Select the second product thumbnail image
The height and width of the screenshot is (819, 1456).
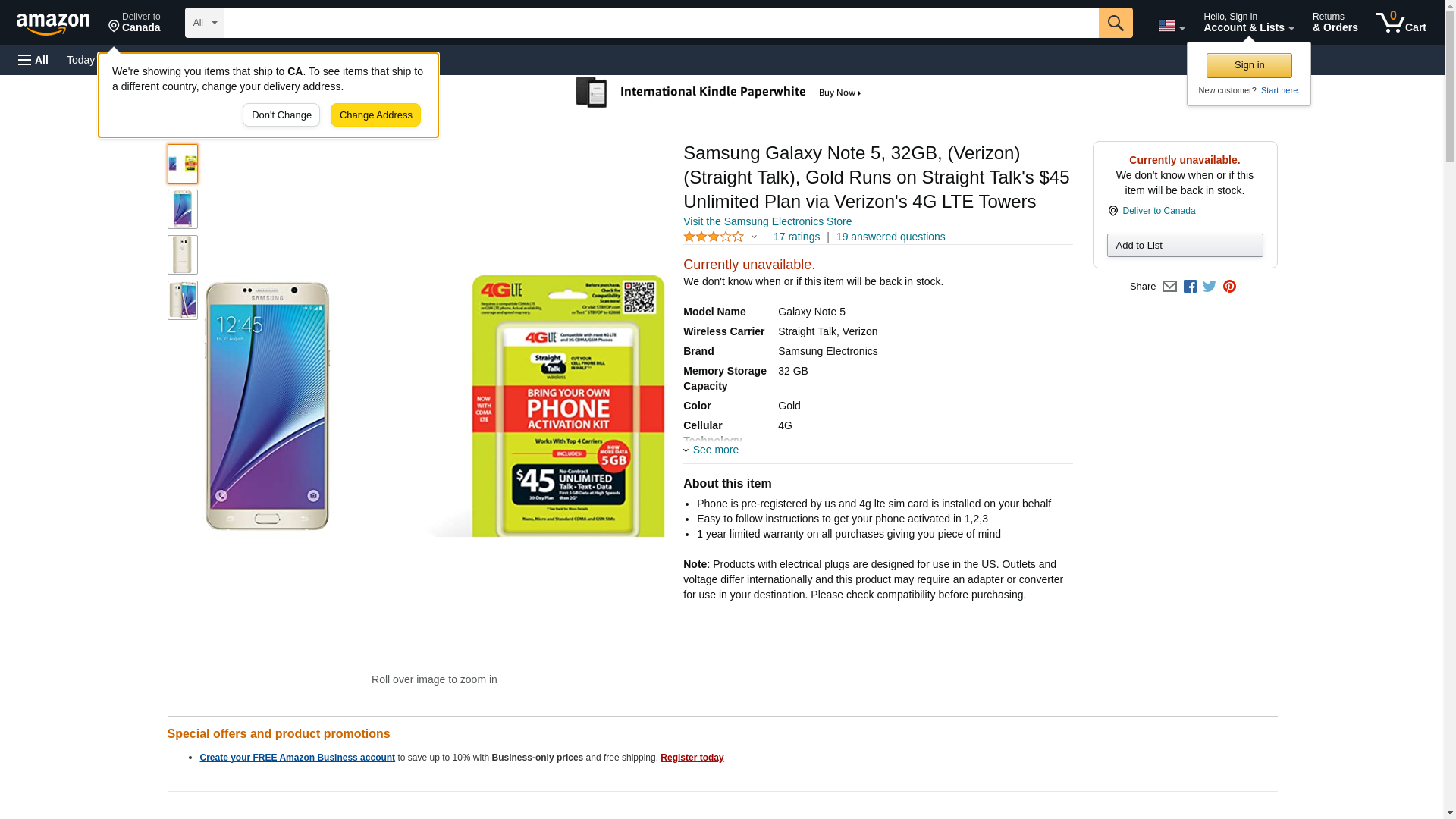[183, 209]
